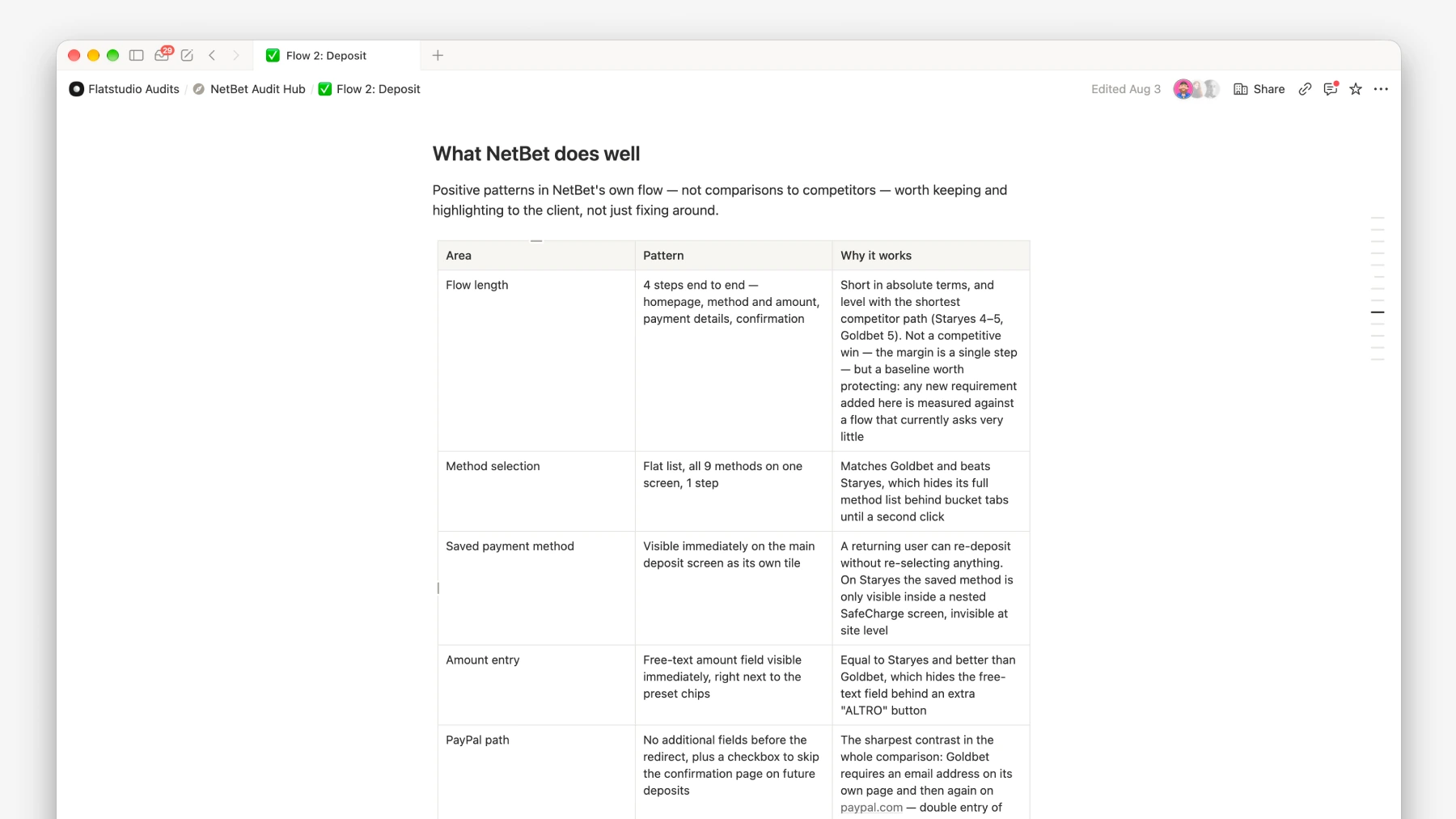Create a new page with compose icon
This screenshot has width=1456, height=819.
pos(187,55)
